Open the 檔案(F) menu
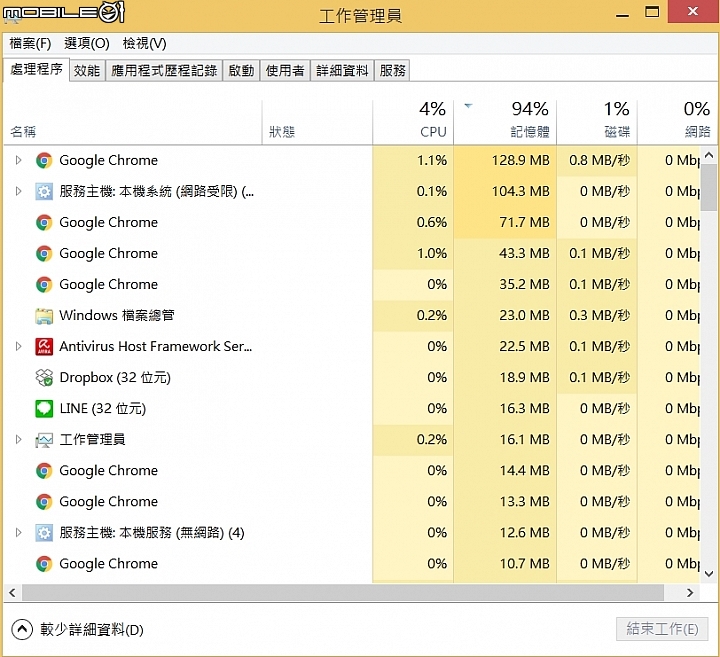720x657 pixels. (30, 44)
